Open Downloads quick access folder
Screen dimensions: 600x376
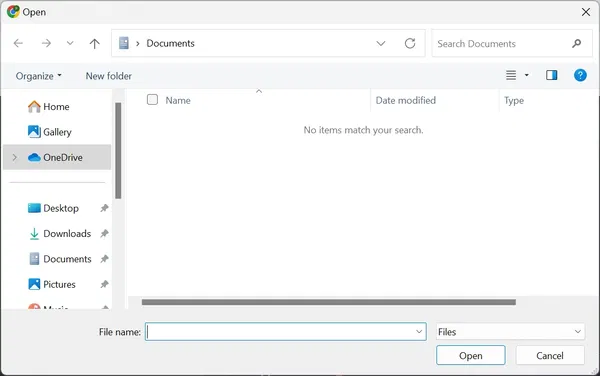click(x=60, y=233)
